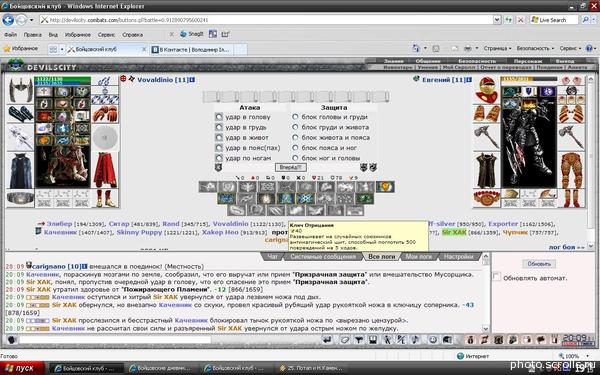Expand the "Страница" toolbar dropdown

tap(497, 48)
